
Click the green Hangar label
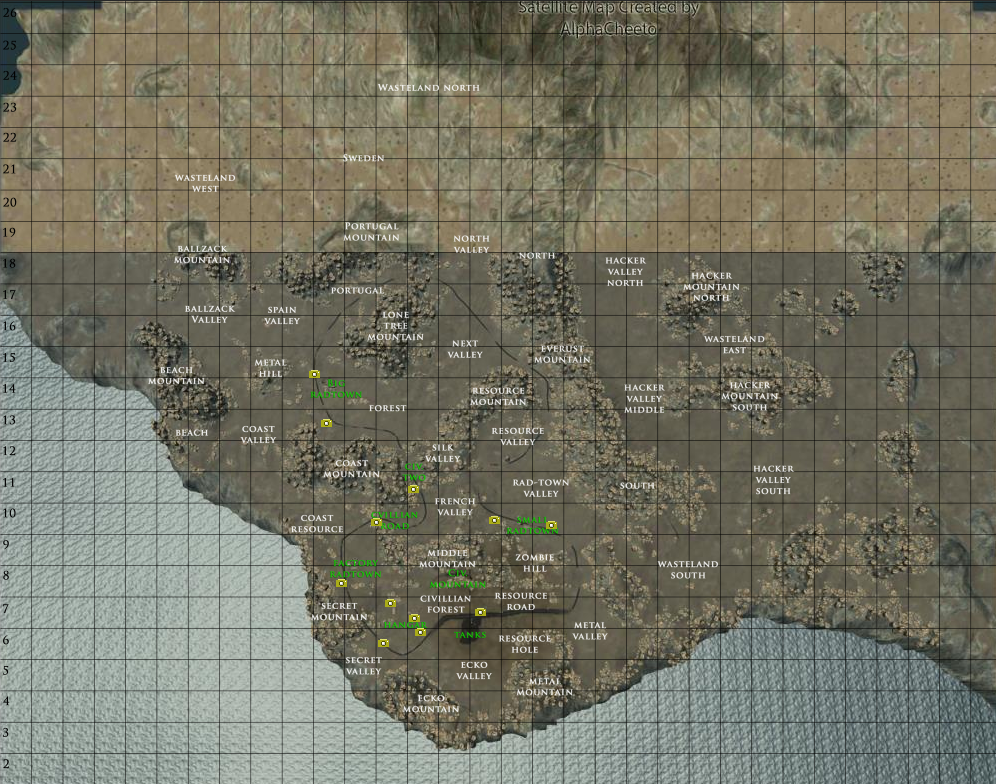pyautogui.click(x=404, y=625)
